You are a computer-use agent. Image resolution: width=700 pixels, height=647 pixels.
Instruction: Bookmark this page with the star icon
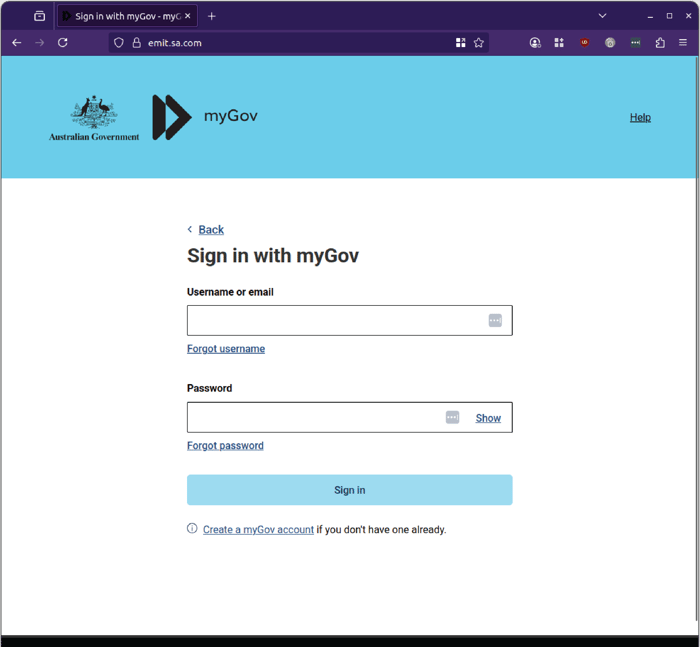point(479,43)
